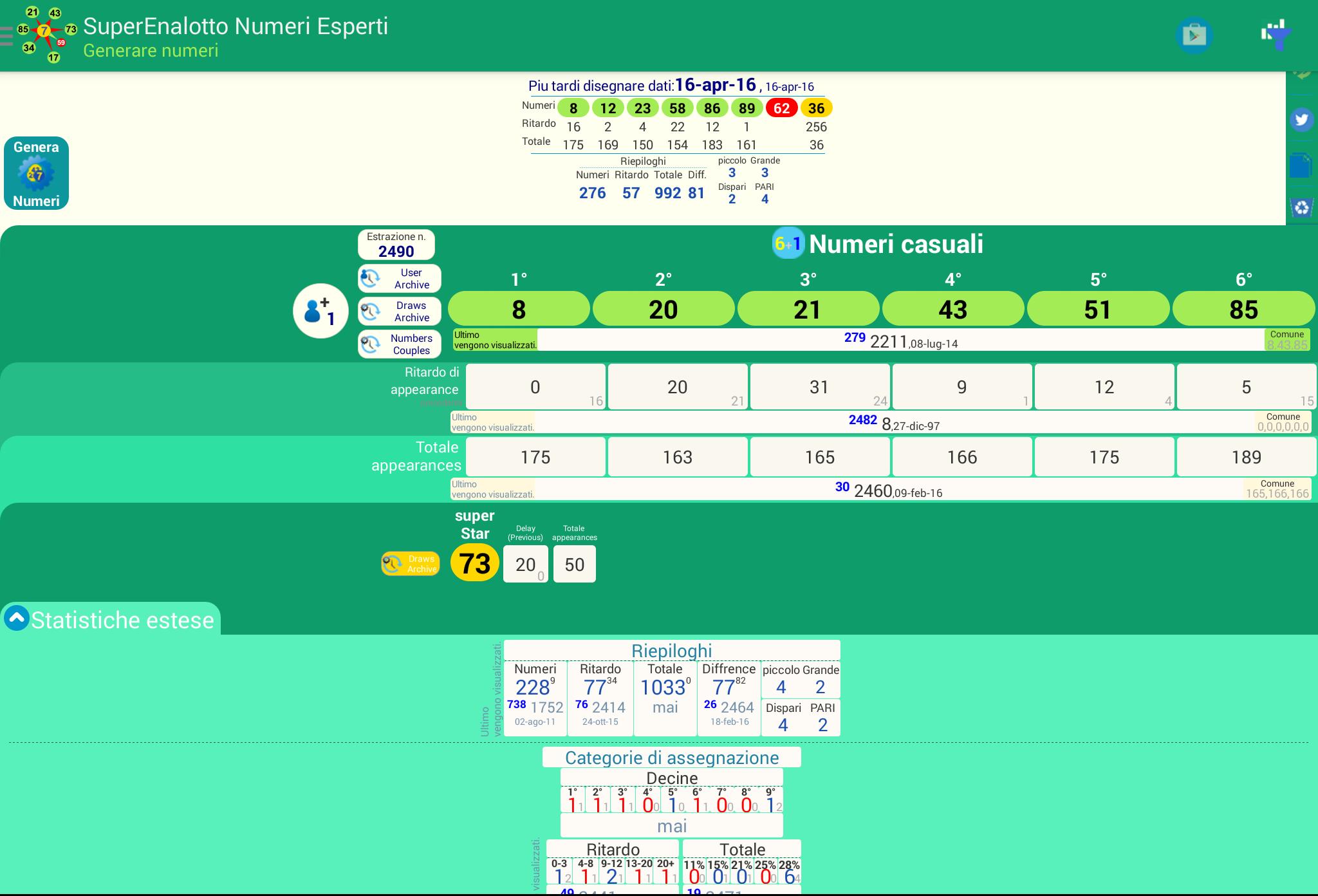Select sixth generated number 85
Image resolution: width=1318 pixels, height=896 pixels.
click(x=1244, y=309)
